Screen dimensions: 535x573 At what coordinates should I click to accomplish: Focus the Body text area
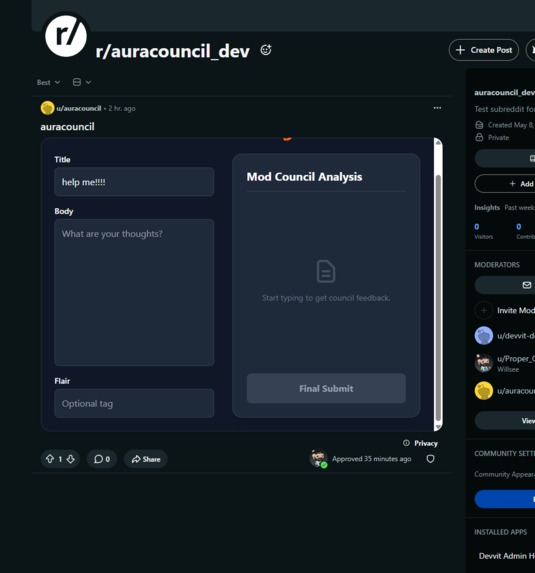134,292
